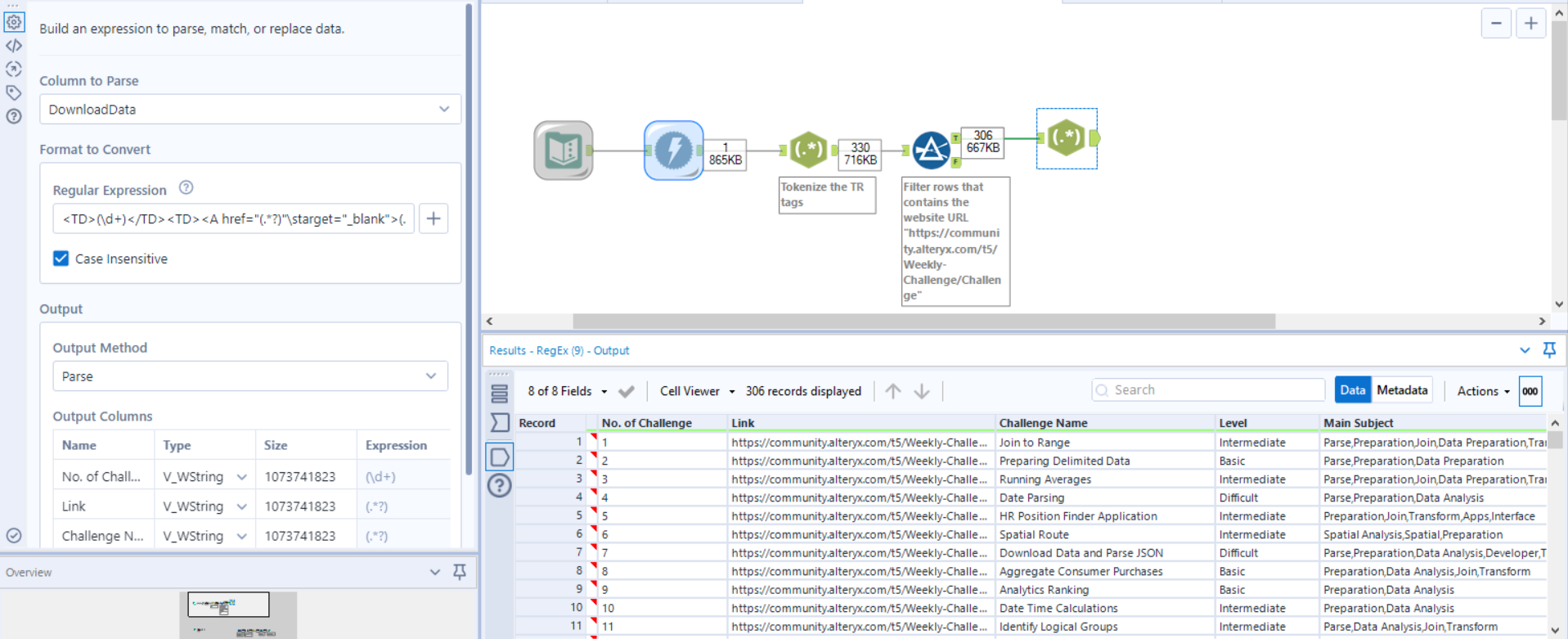Open the Annotation tag icon in sidebar
The image size is (1568, 639).
pos(14,92)
